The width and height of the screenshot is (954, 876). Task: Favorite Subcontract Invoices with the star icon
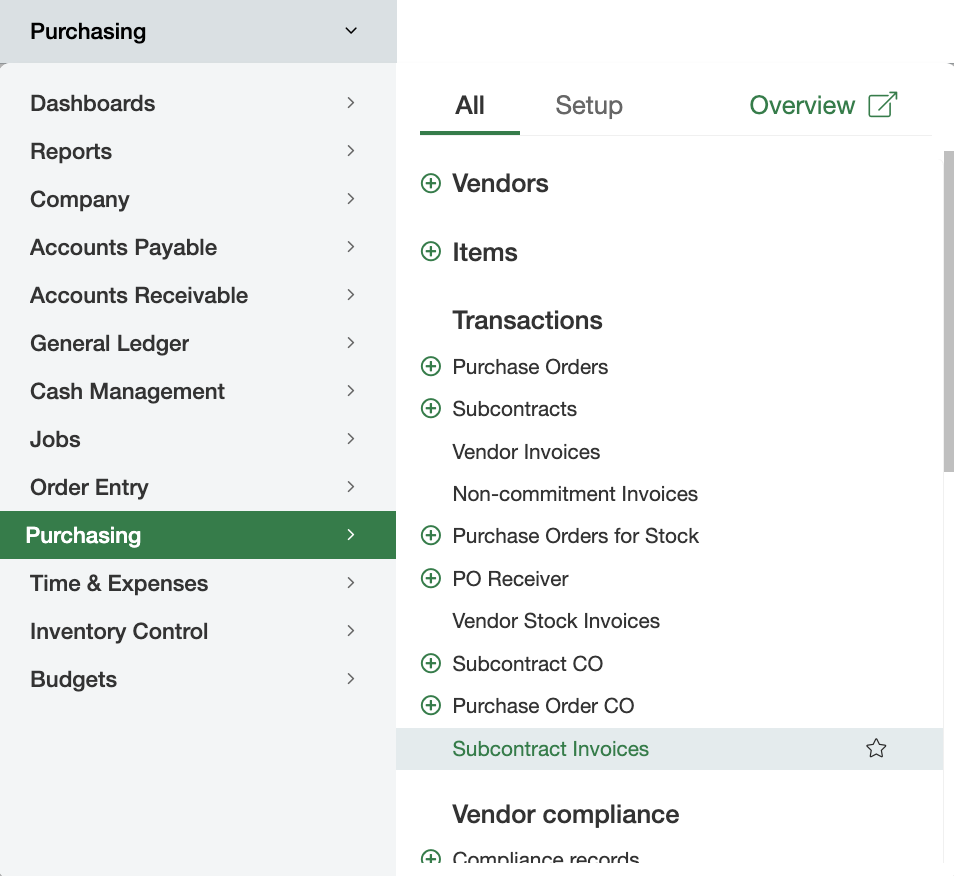pos(876,748)
